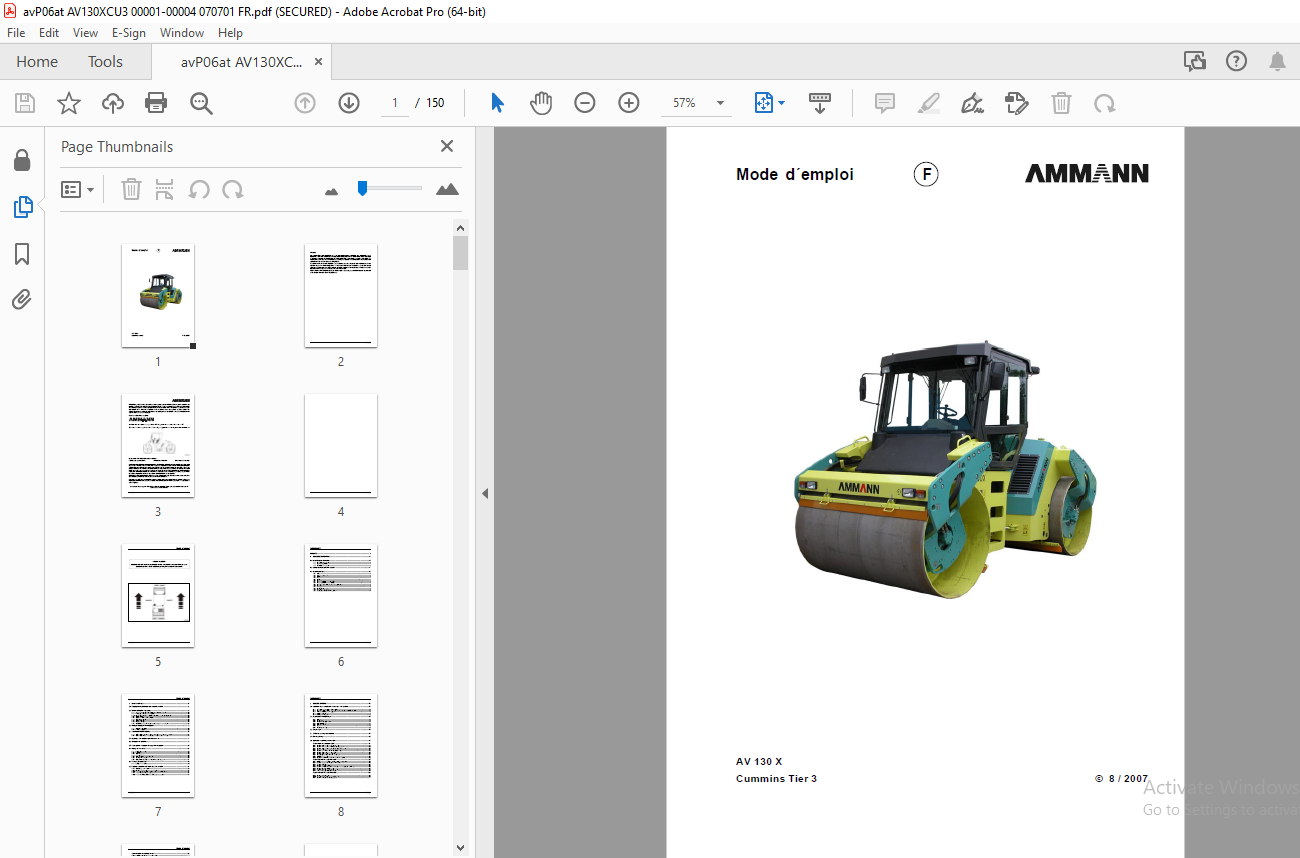Select the page 4 thumbnail
The width and height of the screenshot is (1300, 858).
[x=341, y=446]
